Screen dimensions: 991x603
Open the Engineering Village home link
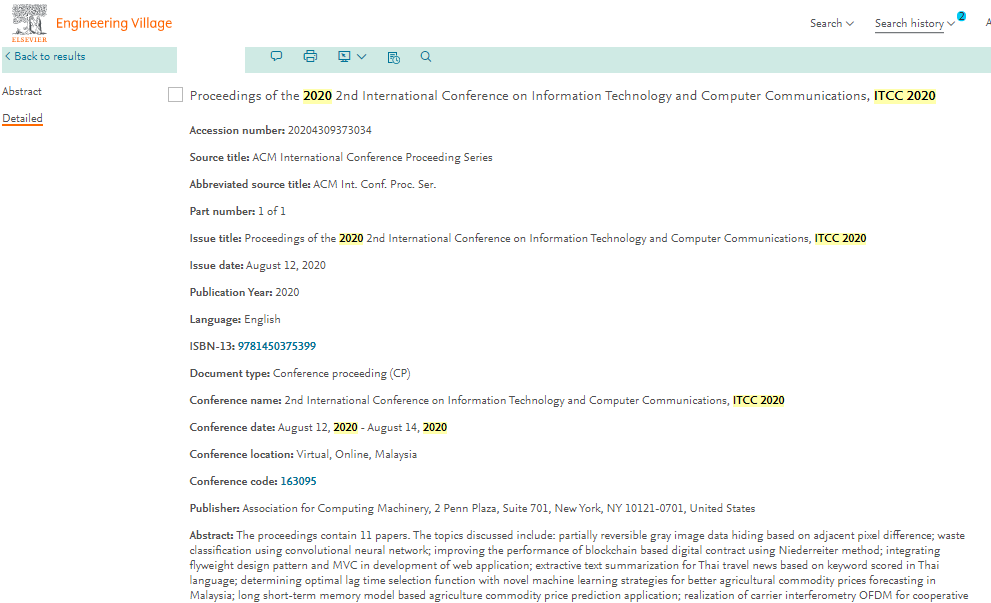pos(114,23)
